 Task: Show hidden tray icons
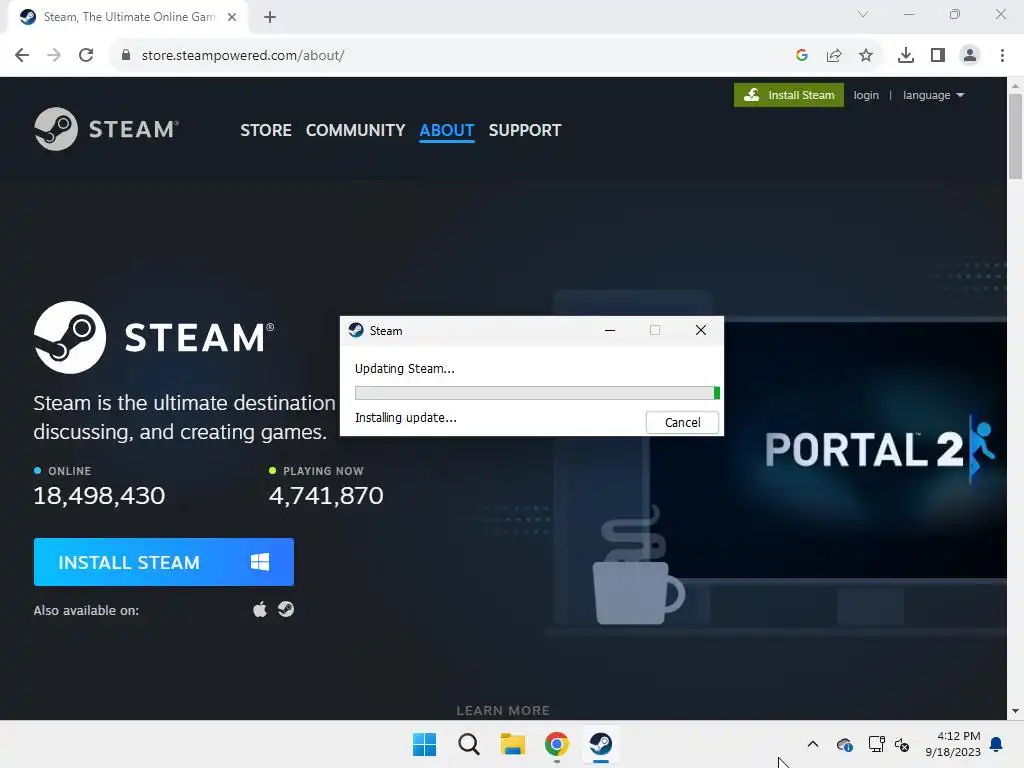click(x=812, y=744)
